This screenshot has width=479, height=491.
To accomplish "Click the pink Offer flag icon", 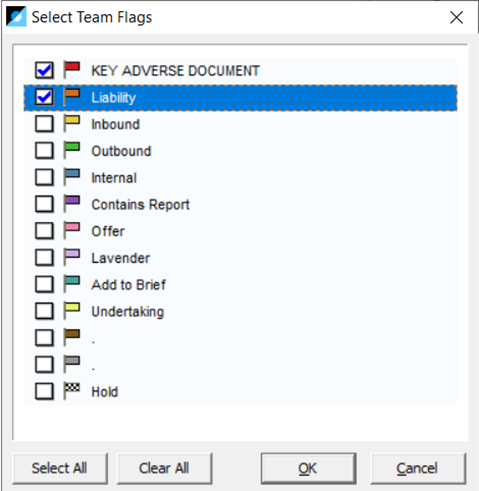I will coord(72,231).
